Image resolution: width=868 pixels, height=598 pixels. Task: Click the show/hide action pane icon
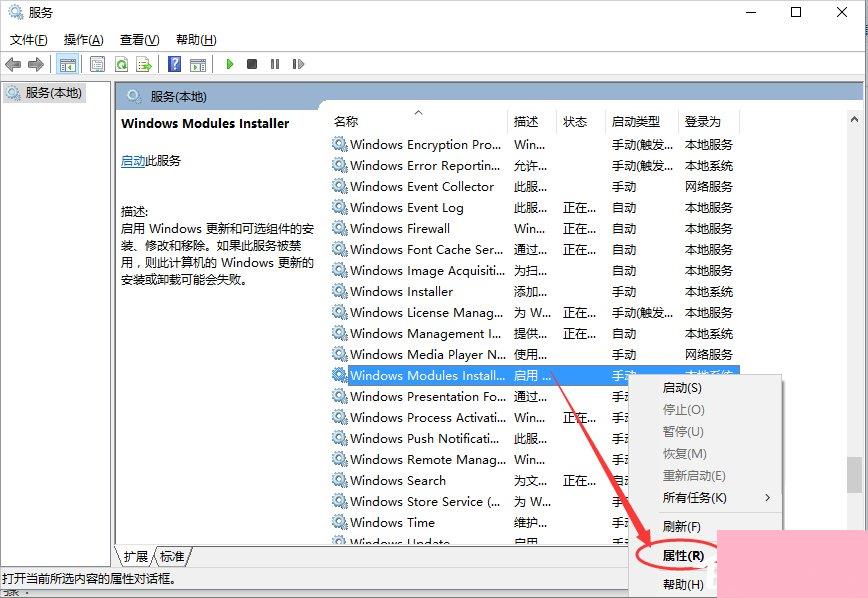pyautogui.click(x=198, y=65)
